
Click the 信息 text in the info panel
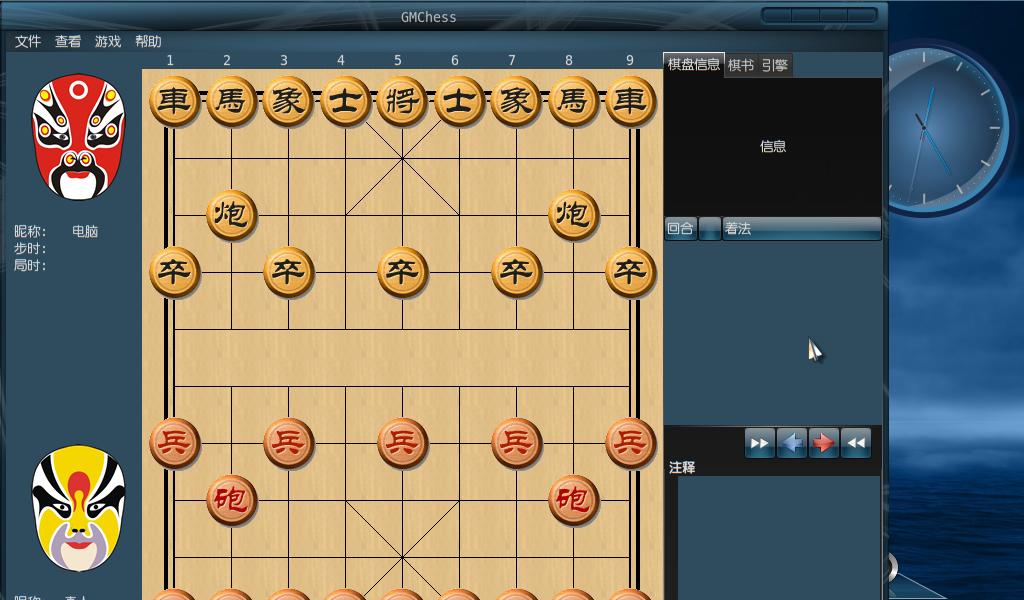773,146
